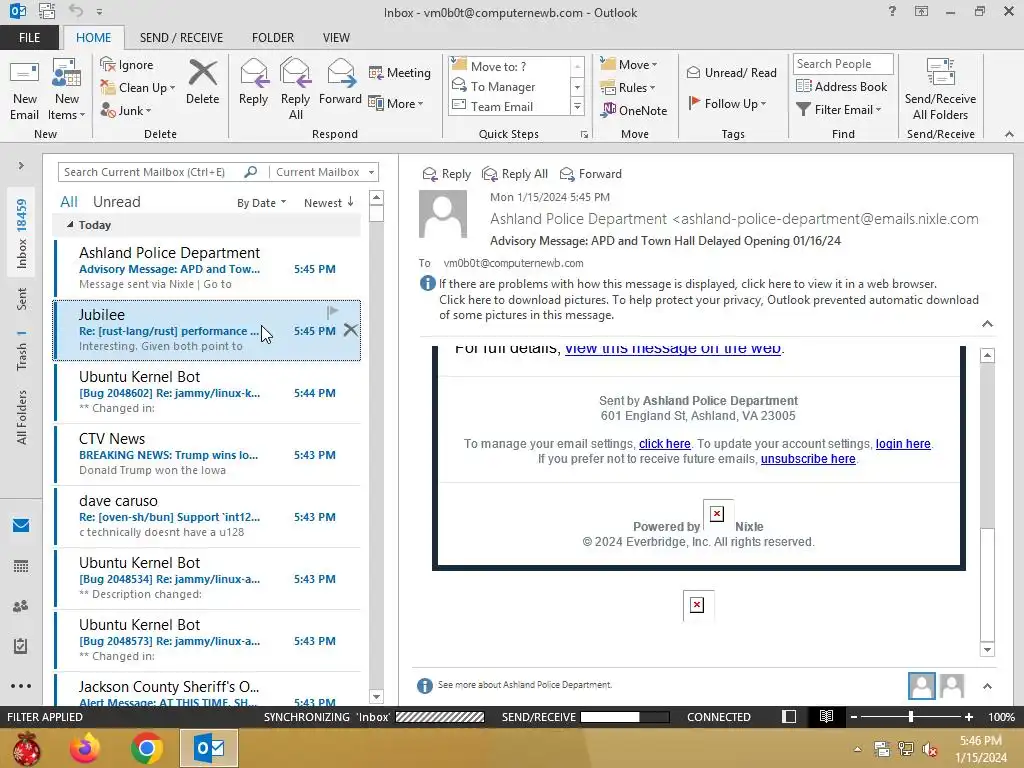Image resolution: width=1024 pixels, height=768 pixels.
Task: Expand the Quick Steps gallery
Action: 577,106
